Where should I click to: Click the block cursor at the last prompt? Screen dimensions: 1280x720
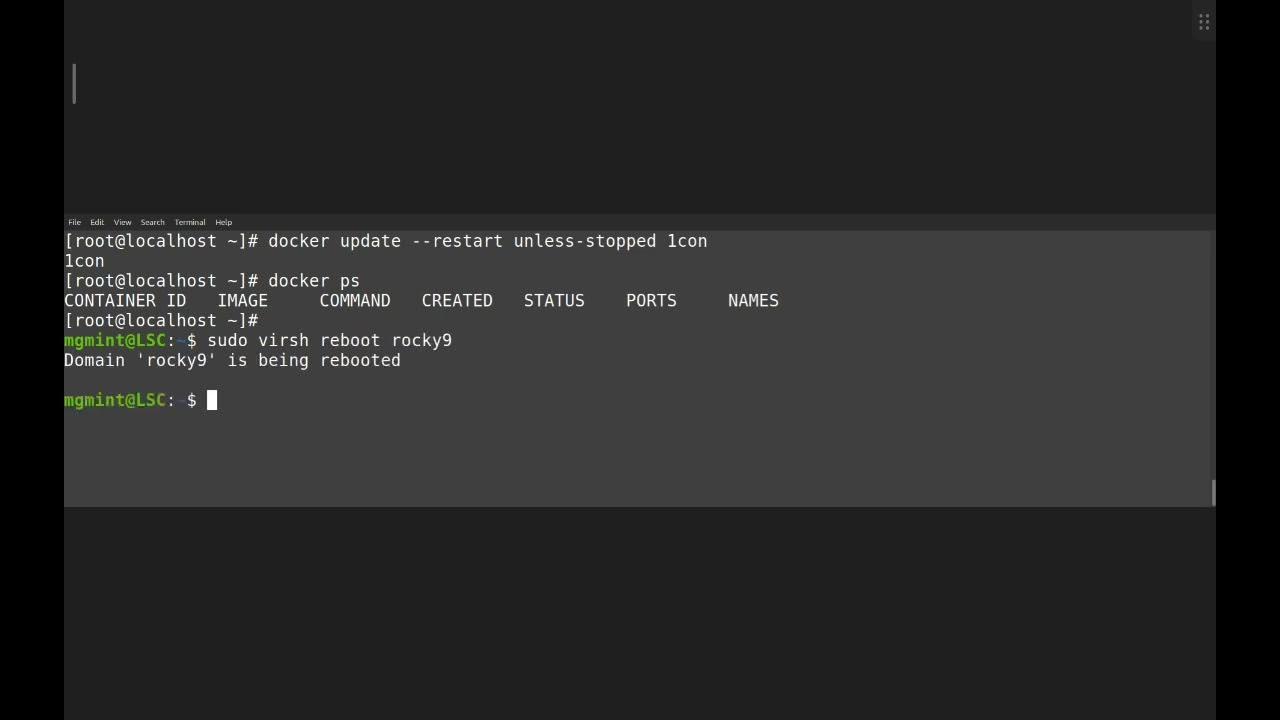[212, 400]
